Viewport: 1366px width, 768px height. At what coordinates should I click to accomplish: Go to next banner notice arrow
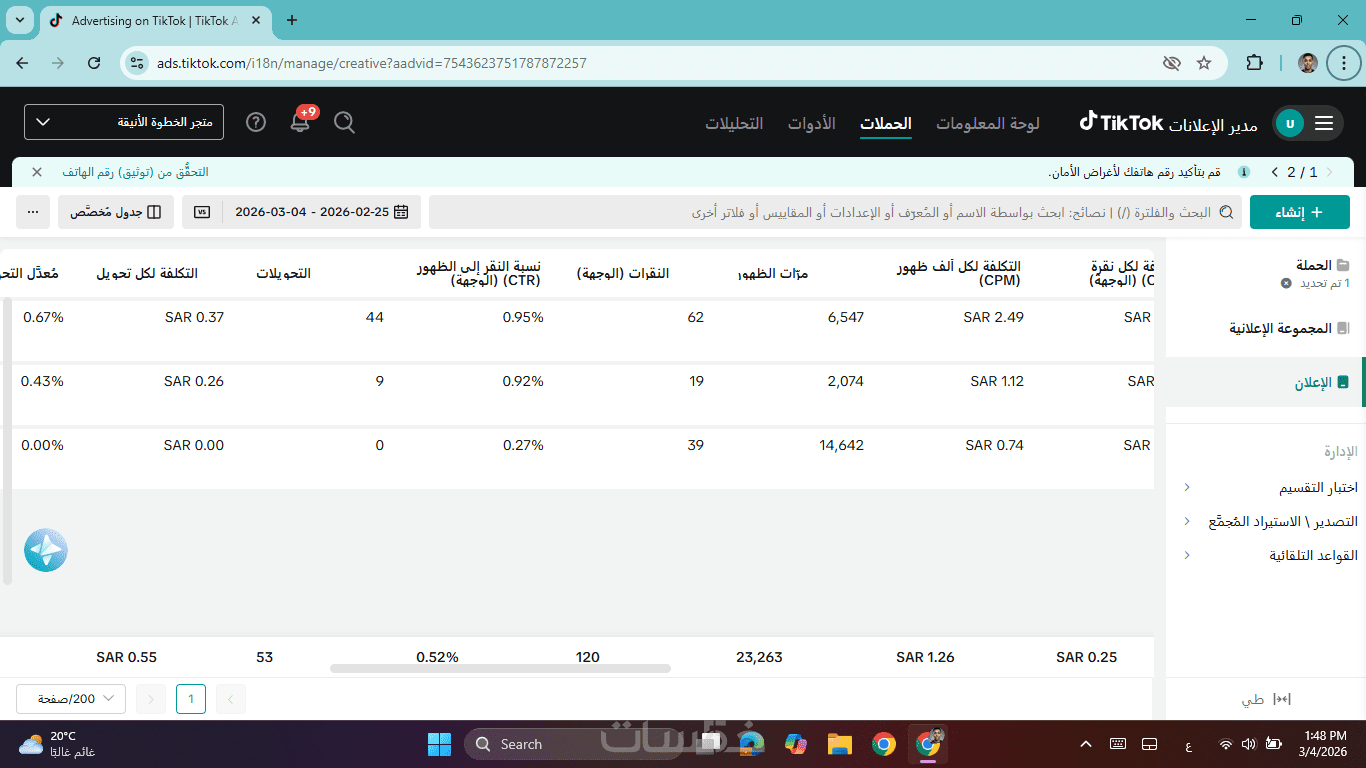coord(1275,172)
